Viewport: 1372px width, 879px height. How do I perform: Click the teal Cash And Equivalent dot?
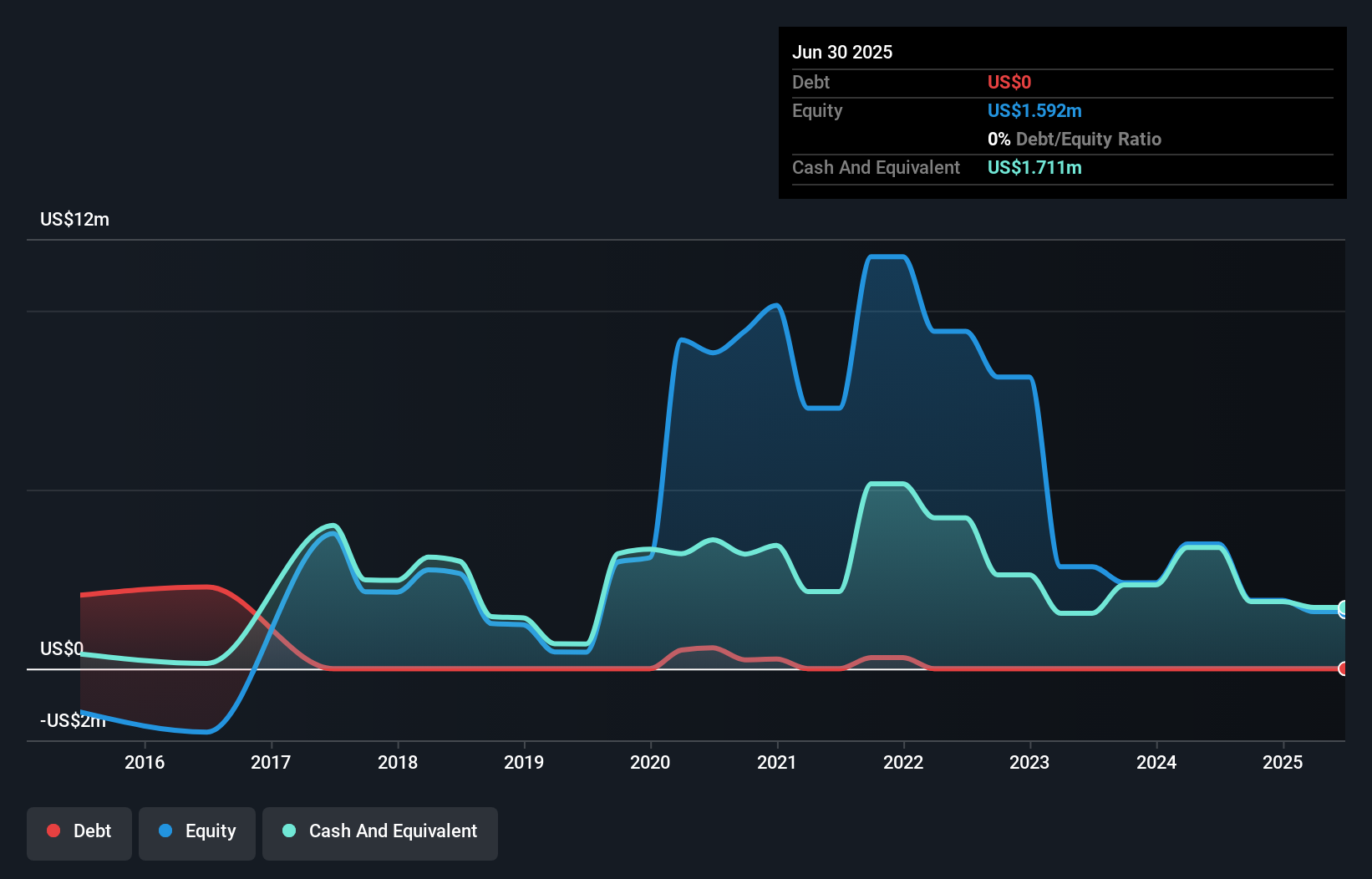[x=289, y=831]
